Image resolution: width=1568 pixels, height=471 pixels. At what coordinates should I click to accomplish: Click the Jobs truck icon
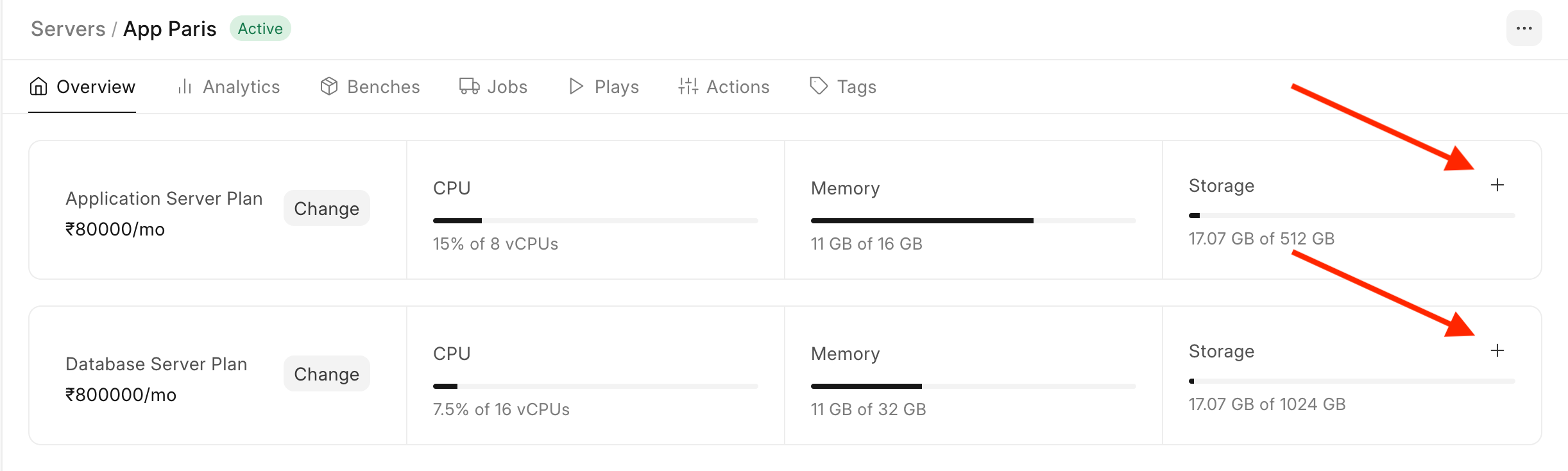[x=470, y=86]
